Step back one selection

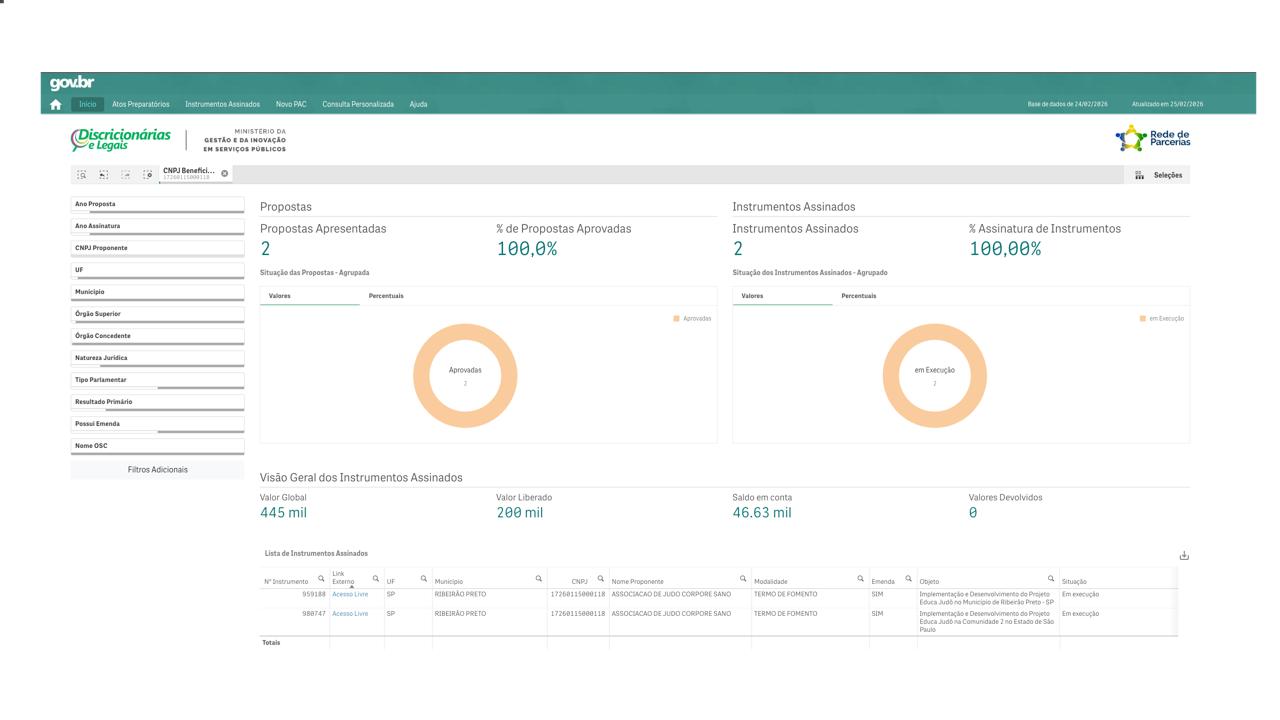pyautogui.click(x=104, y=174)
